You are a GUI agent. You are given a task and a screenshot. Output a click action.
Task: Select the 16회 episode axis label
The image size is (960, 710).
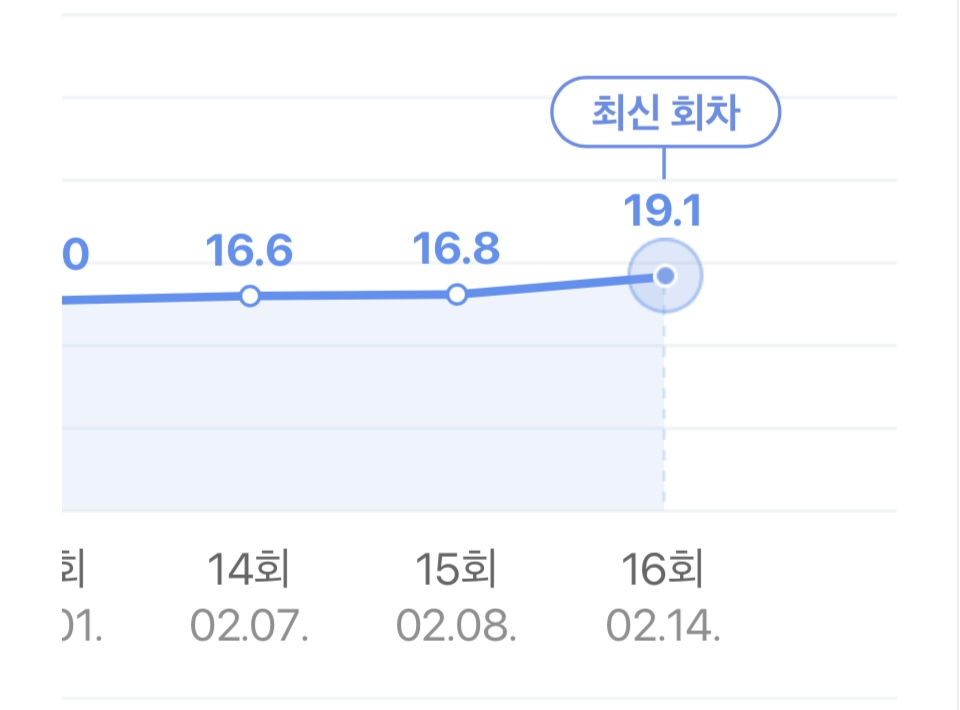click(663, 571)
